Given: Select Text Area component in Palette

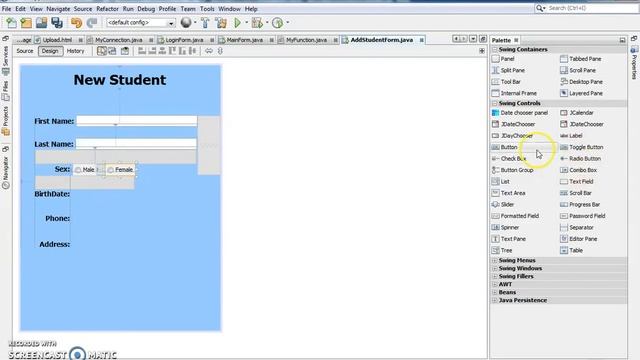Looking at the screenshot, I should point(509,193).
